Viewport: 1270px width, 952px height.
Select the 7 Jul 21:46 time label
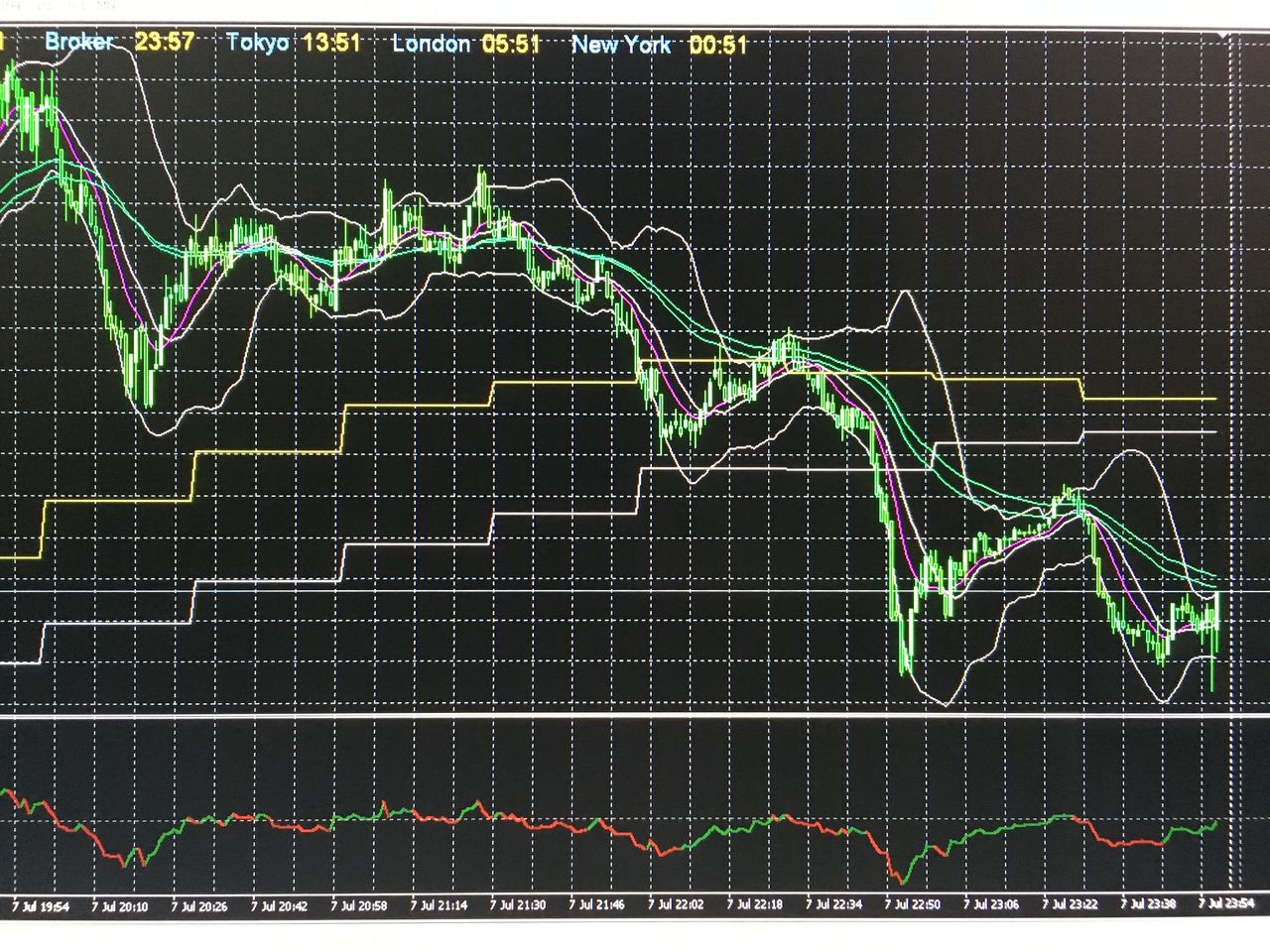tap(596, 905)
